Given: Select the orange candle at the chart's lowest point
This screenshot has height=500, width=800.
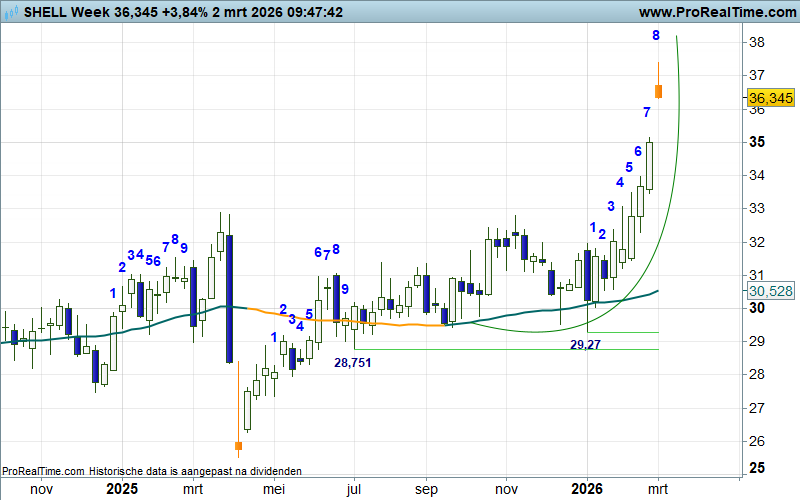Looking at the screenshot, I should (x=238, y=445).
